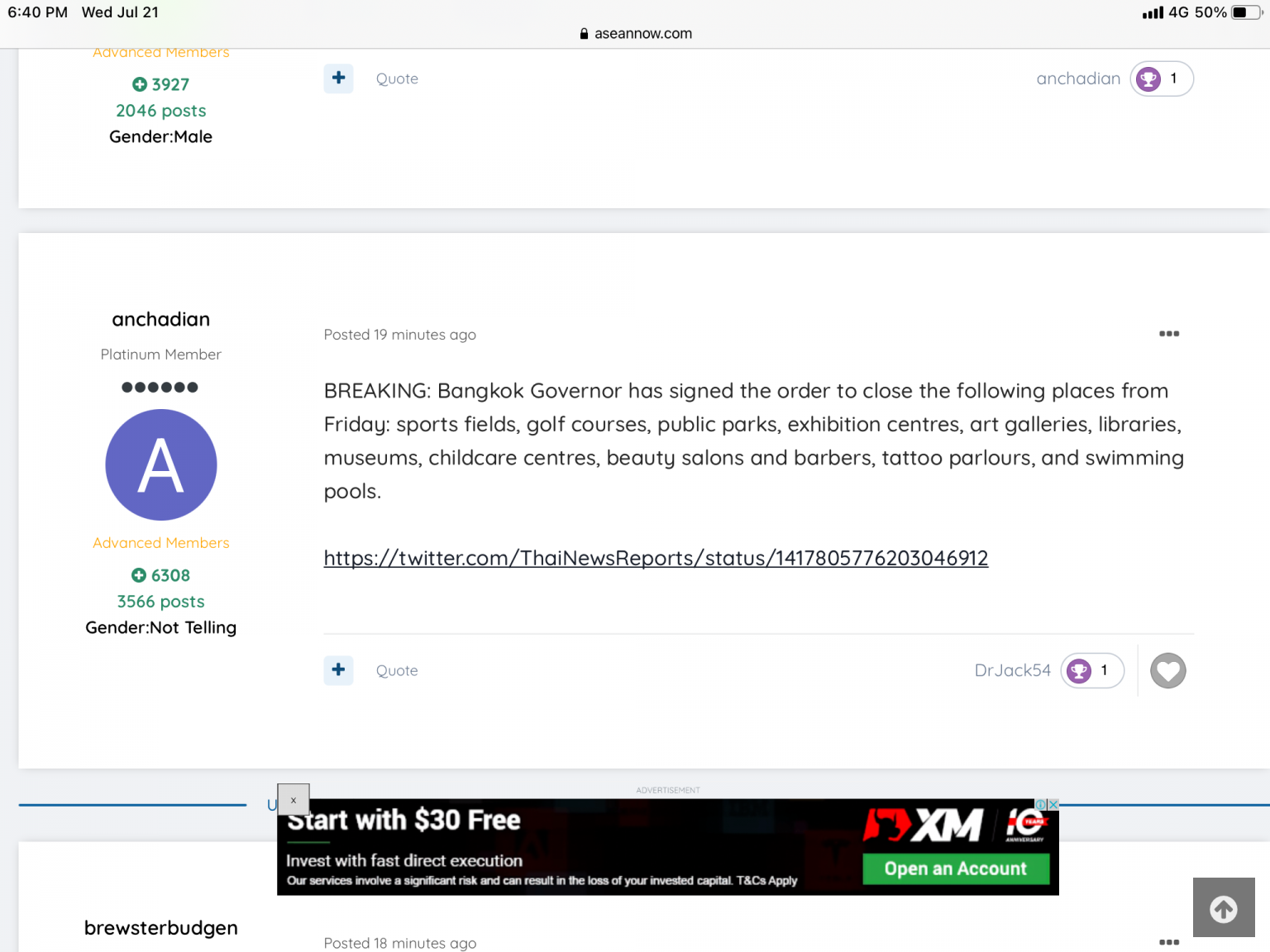This screenshot has height=952, width=1270.
Task: Toggle multiquote plus on the top post
Action: coord(338,79)
